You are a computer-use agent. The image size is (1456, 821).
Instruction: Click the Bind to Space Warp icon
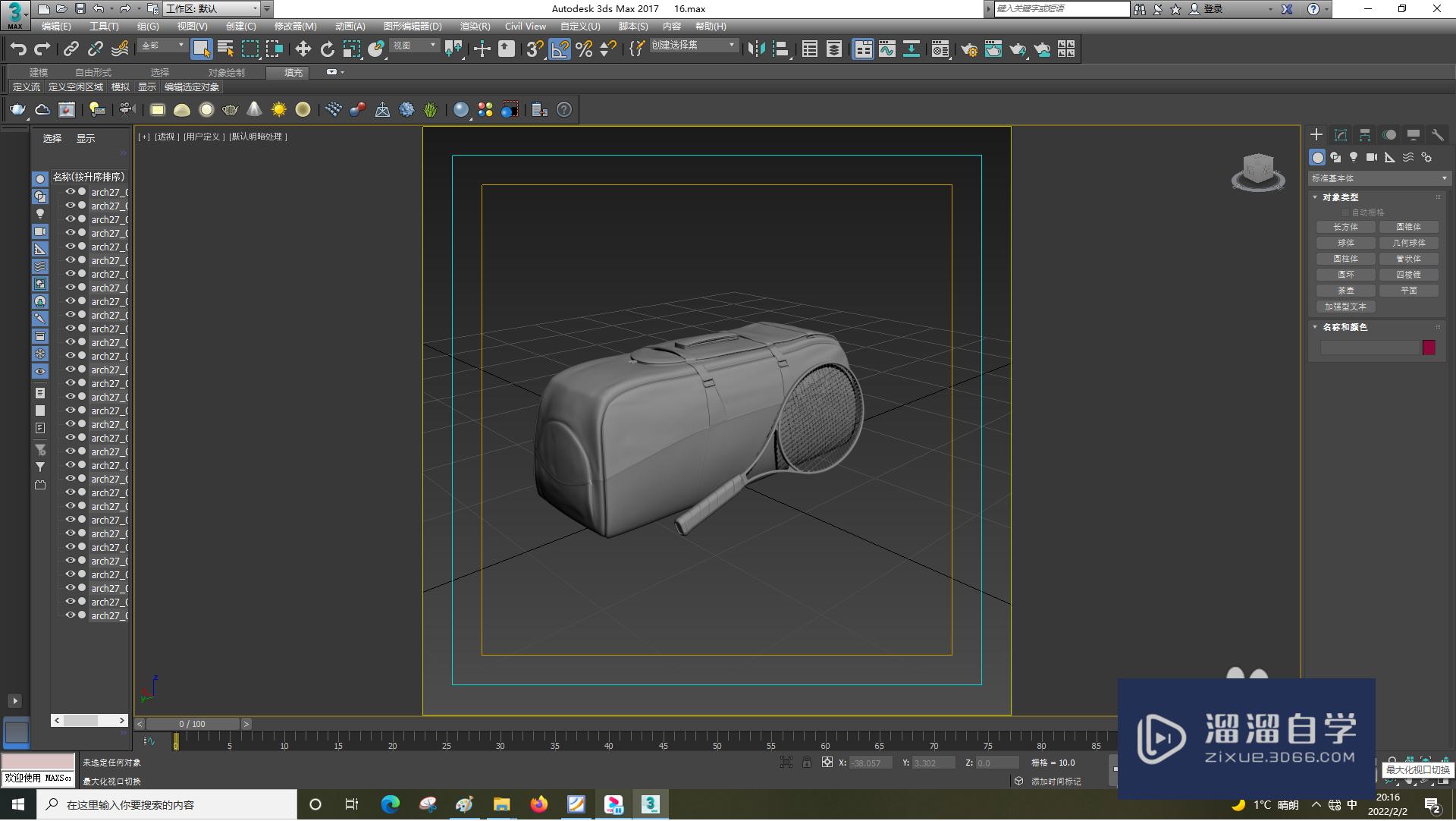pyautogui.click(x=120, y=49)
